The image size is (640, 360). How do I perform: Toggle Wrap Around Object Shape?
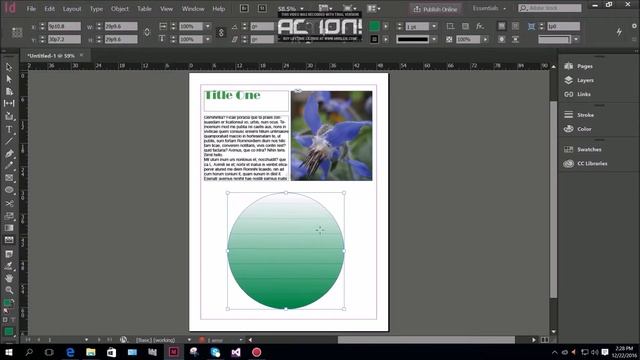coord(502,40)
